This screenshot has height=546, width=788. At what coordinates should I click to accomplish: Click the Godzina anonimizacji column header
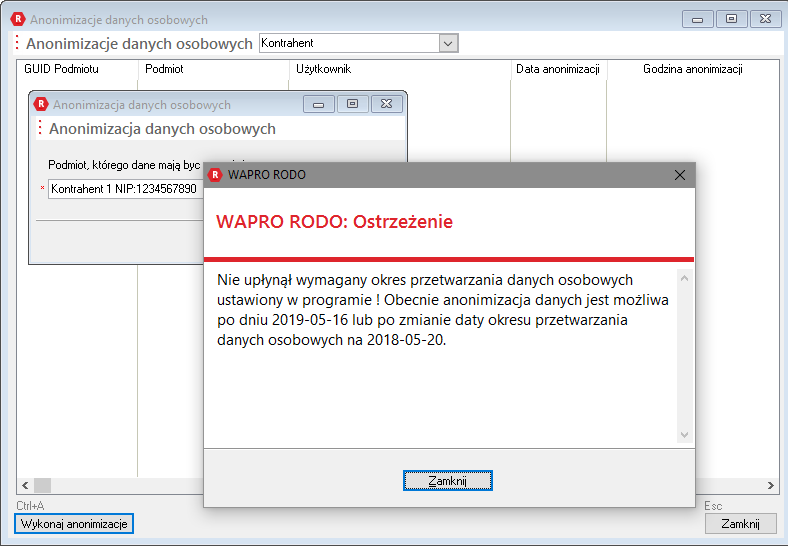click(x=693, y=69)
